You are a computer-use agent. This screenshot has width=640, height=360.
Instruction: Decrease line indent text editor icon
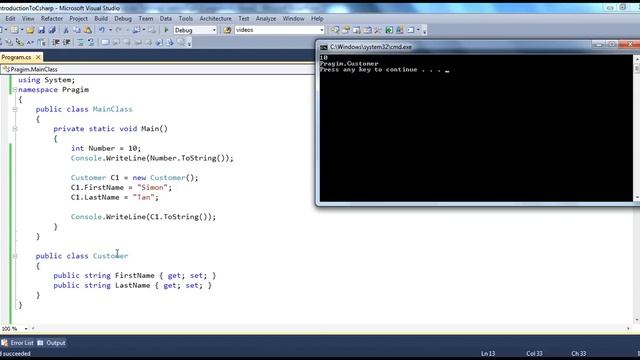point(56,42)
